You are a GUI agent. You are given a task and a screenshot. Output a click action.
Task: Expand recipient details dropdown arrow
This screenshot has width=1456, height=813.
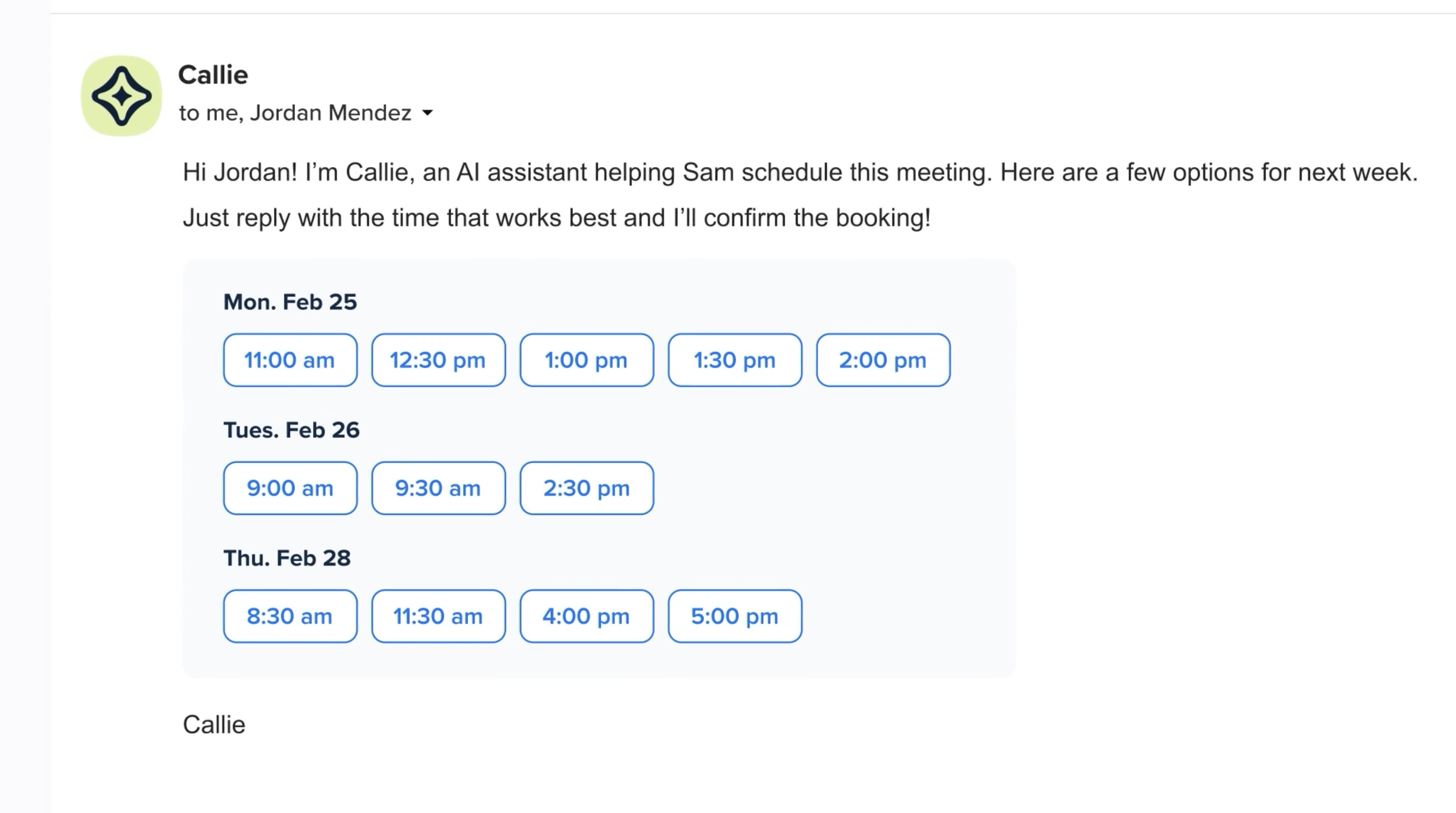[x=428, y=113]
